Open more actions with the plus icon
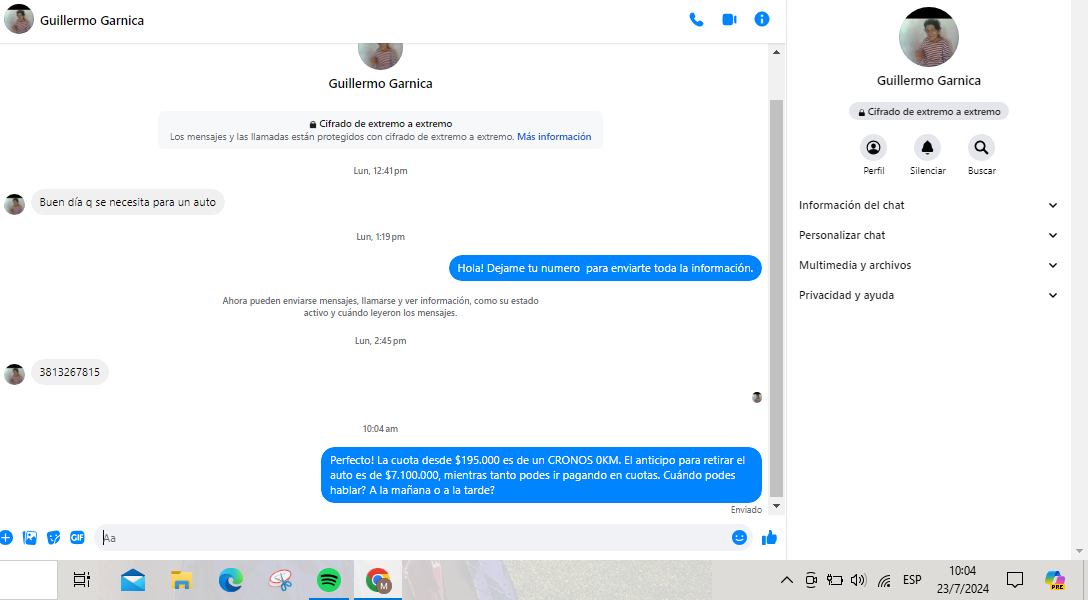Viewport: 1088px width, 600px height. (6, 537)
